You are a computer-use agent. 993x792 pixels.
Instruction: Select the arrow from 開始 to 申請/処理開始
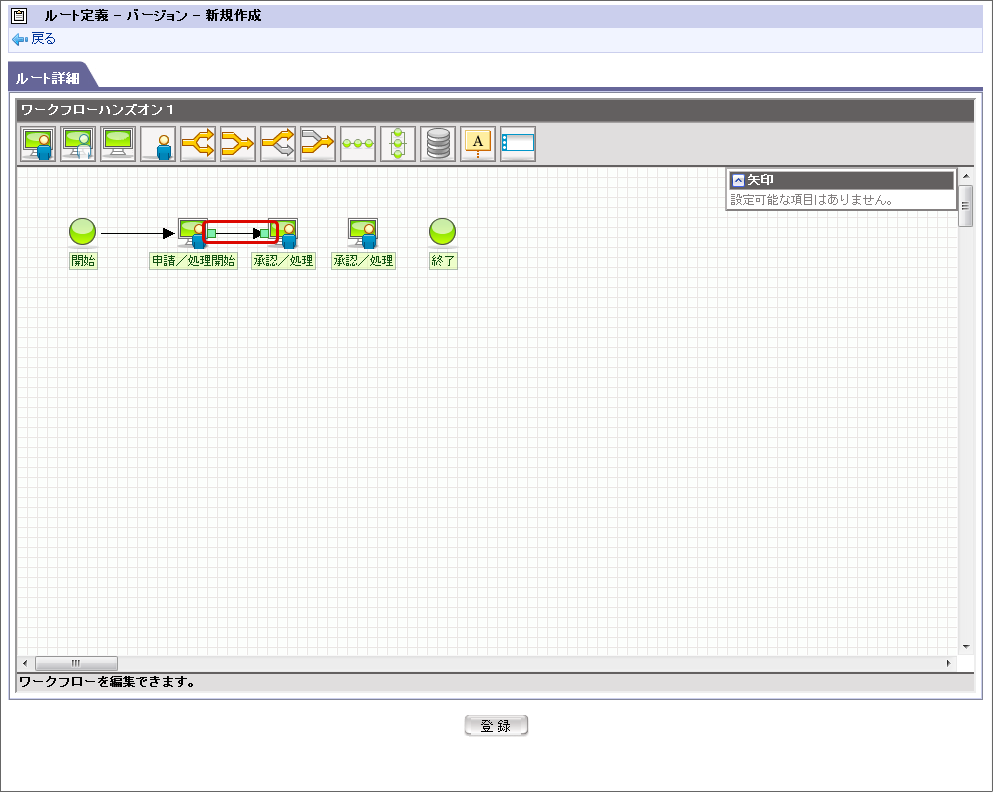tap(137, 234)
